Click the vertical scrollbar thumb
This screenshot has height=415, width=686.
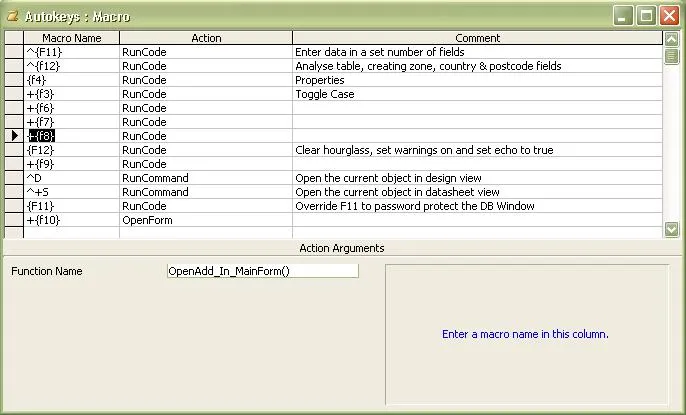672,56
